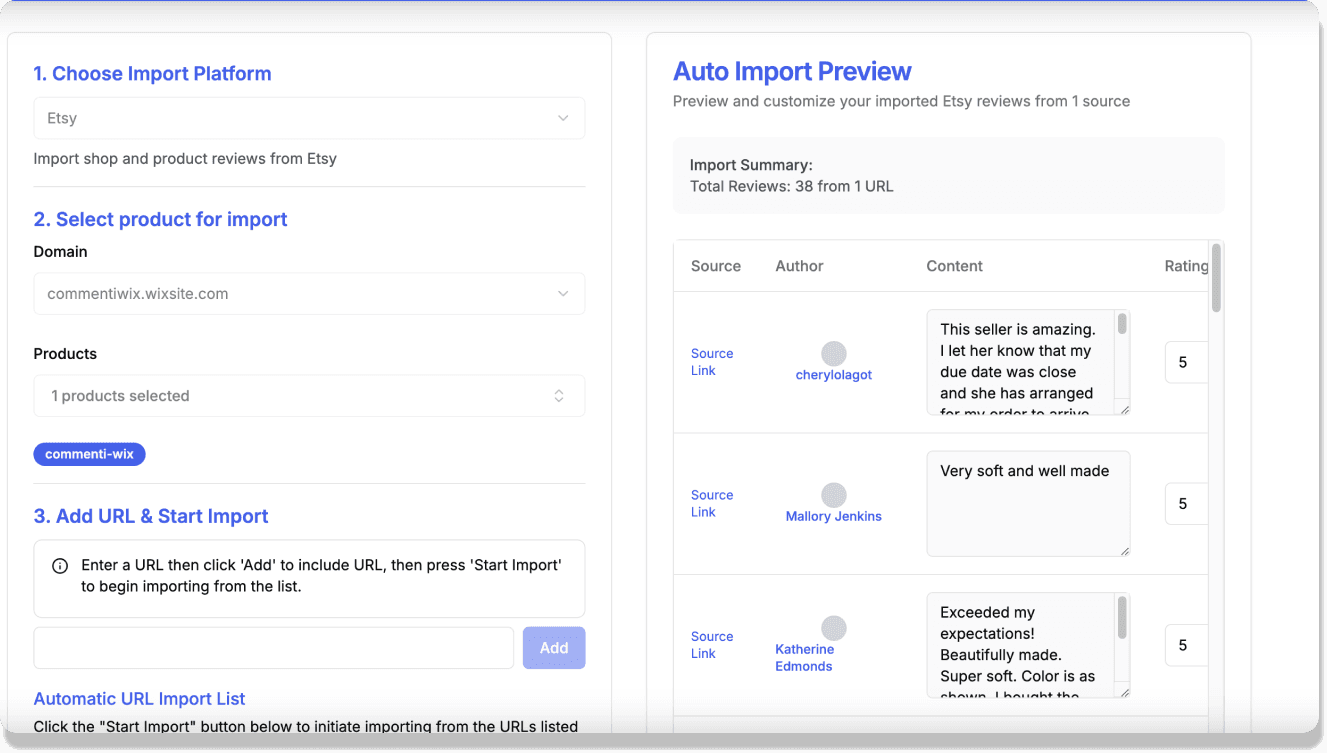The width and height of the screenshot is (1327, 753).
Task: Click Mallory Jenkins' avatar icon
Action: point(834,495)
